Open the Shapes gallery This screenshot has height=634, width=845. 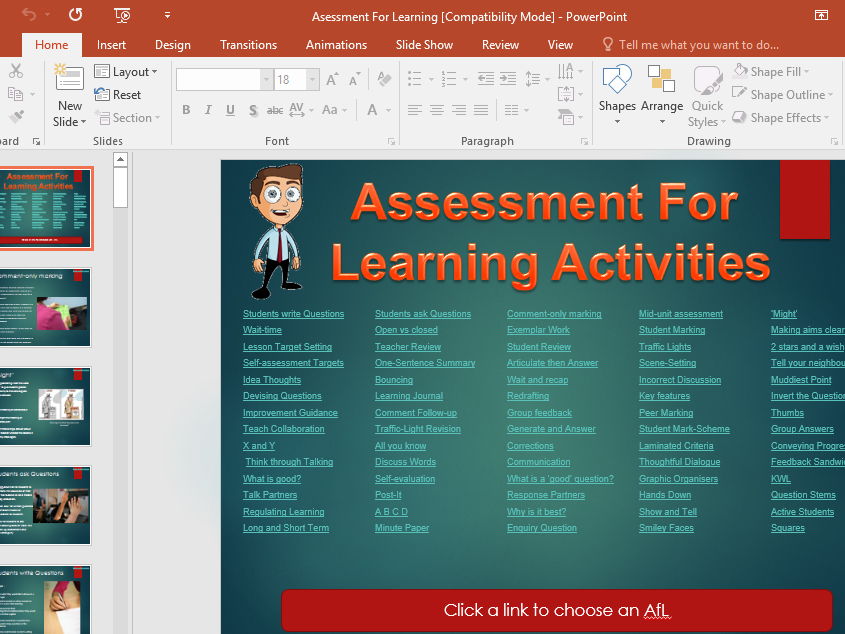coord(617,95)
